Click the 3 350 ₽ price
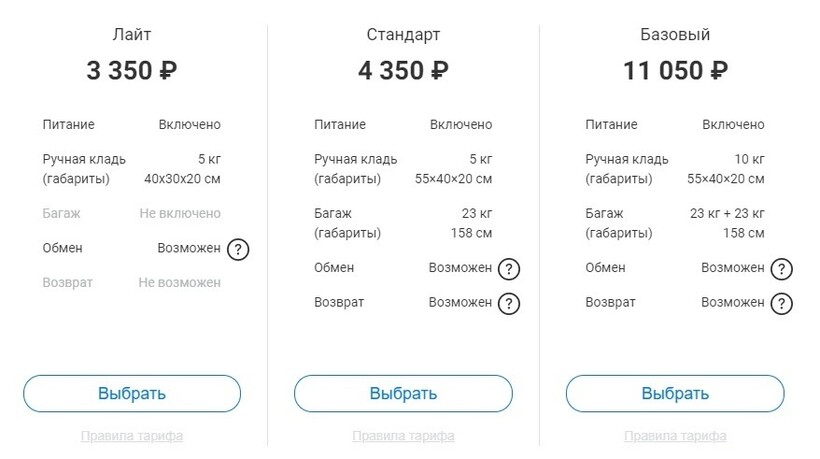The width and height of the screenshot is (820, 459). pos(132,71)
